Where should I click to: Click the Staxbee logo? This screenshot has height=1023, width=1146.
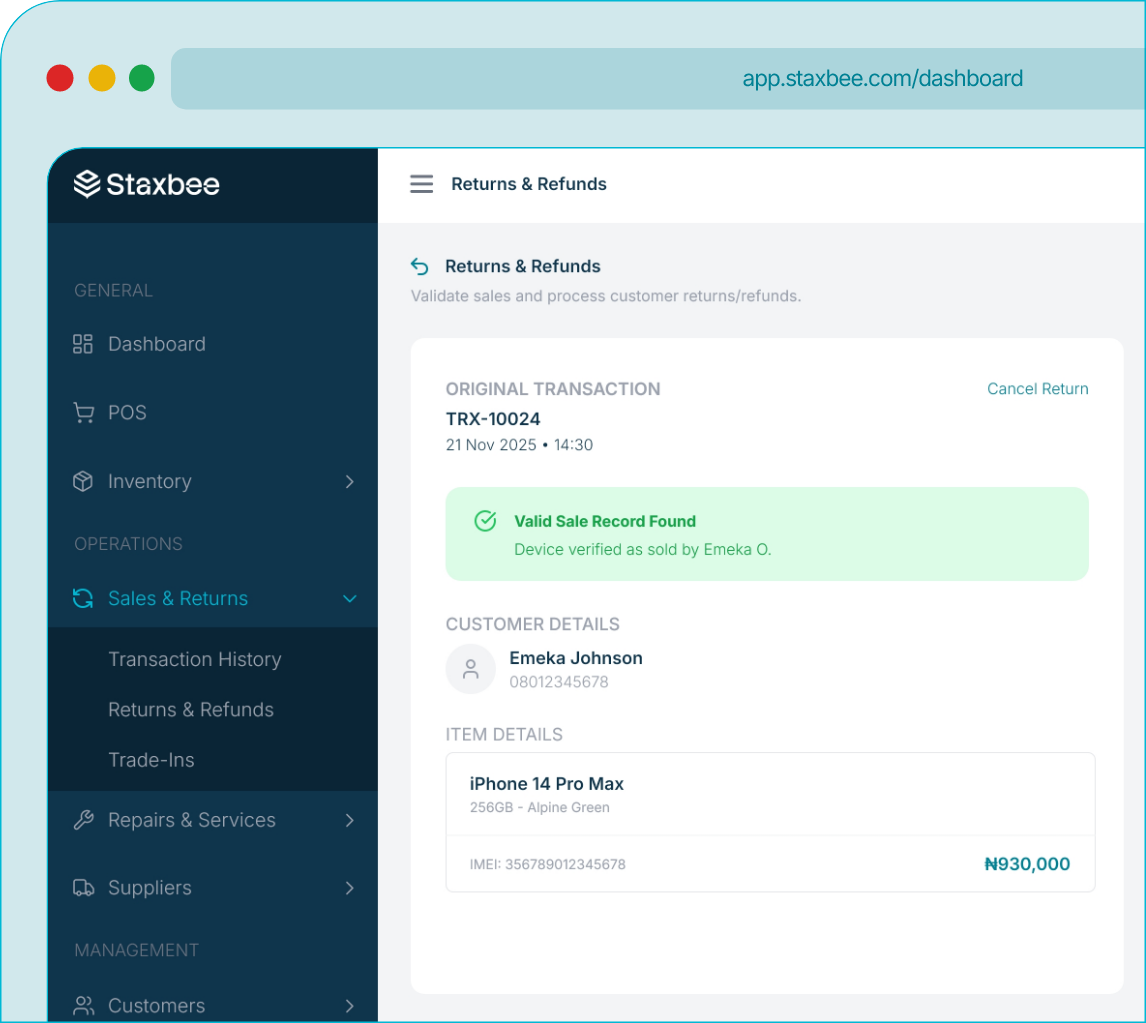147,184
